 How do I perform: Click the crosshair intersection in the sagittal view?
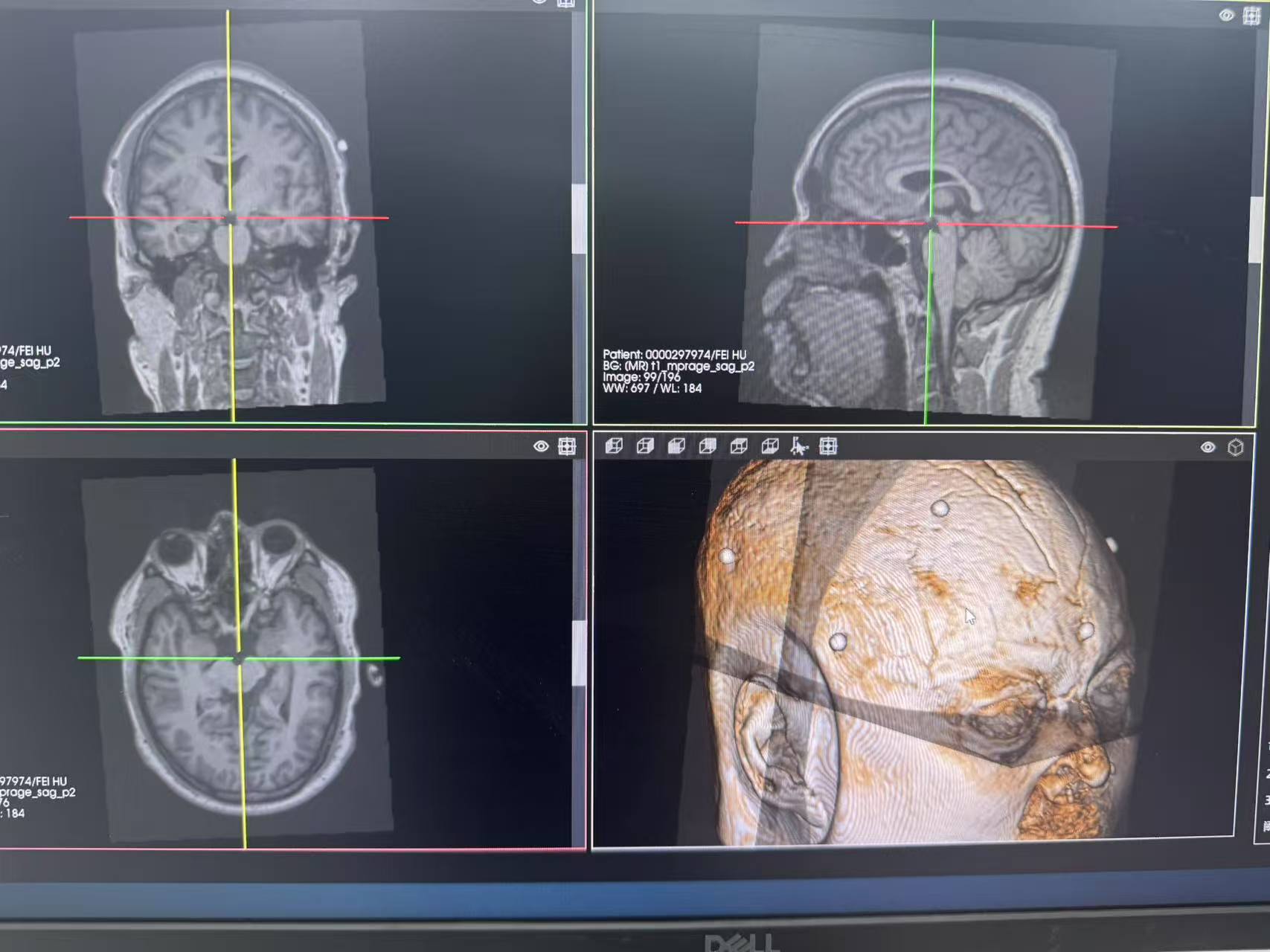pyautogui.click(x=931, y=223)
